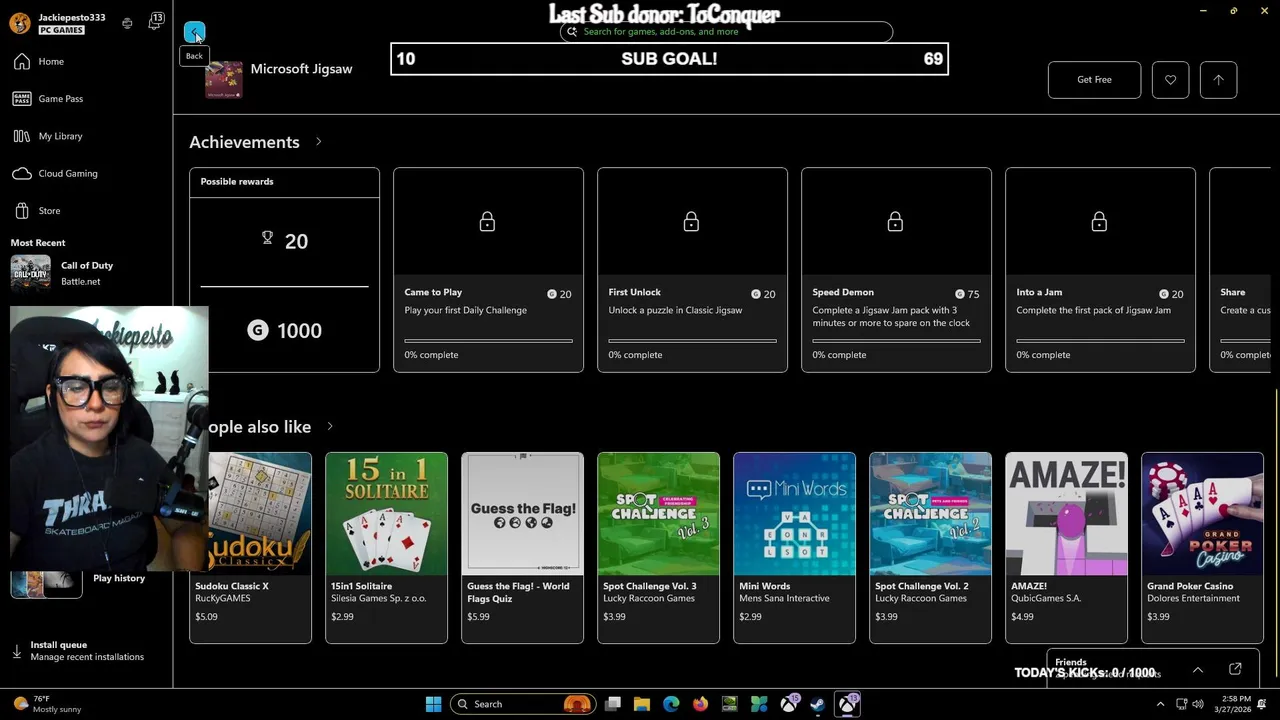
Task: Click the lock icon on First Unlock
Action: click(x=691, y=221)
